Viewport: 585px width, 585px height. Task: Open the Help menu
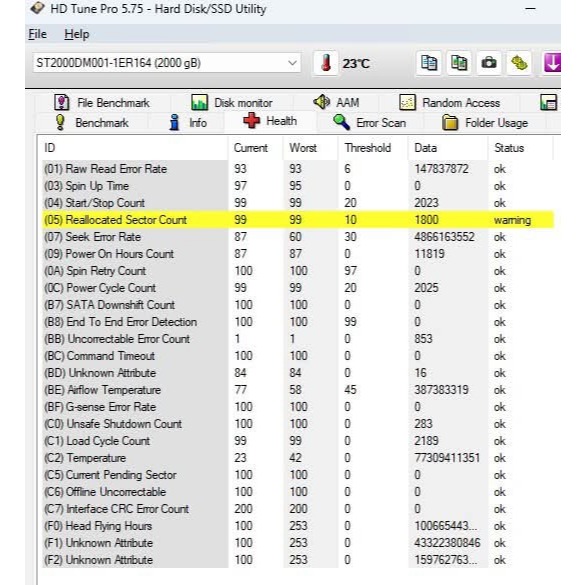(x=76, y=34)
